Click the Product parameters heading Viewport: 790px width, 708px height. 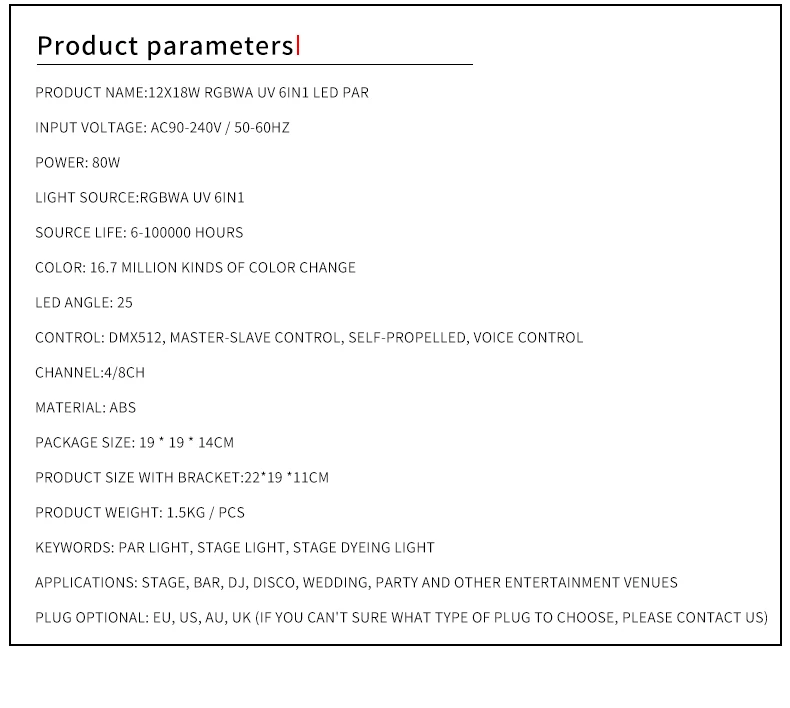(x=165, y=46)
